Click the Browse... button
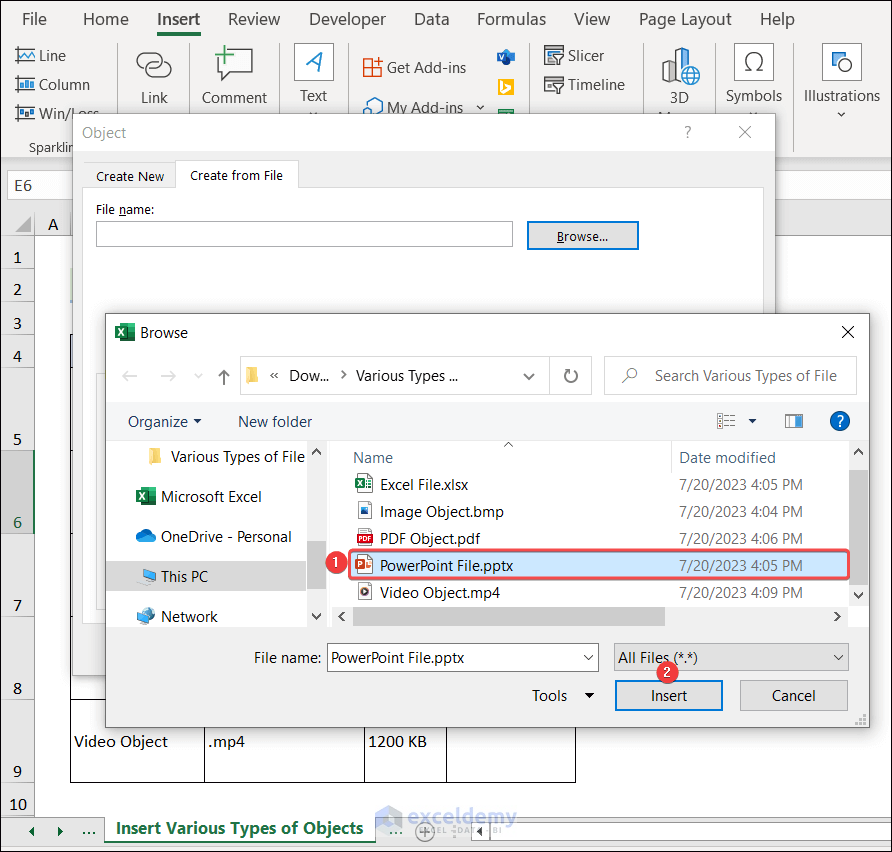Screen dimensions: 892x852 tap(583, 236)
